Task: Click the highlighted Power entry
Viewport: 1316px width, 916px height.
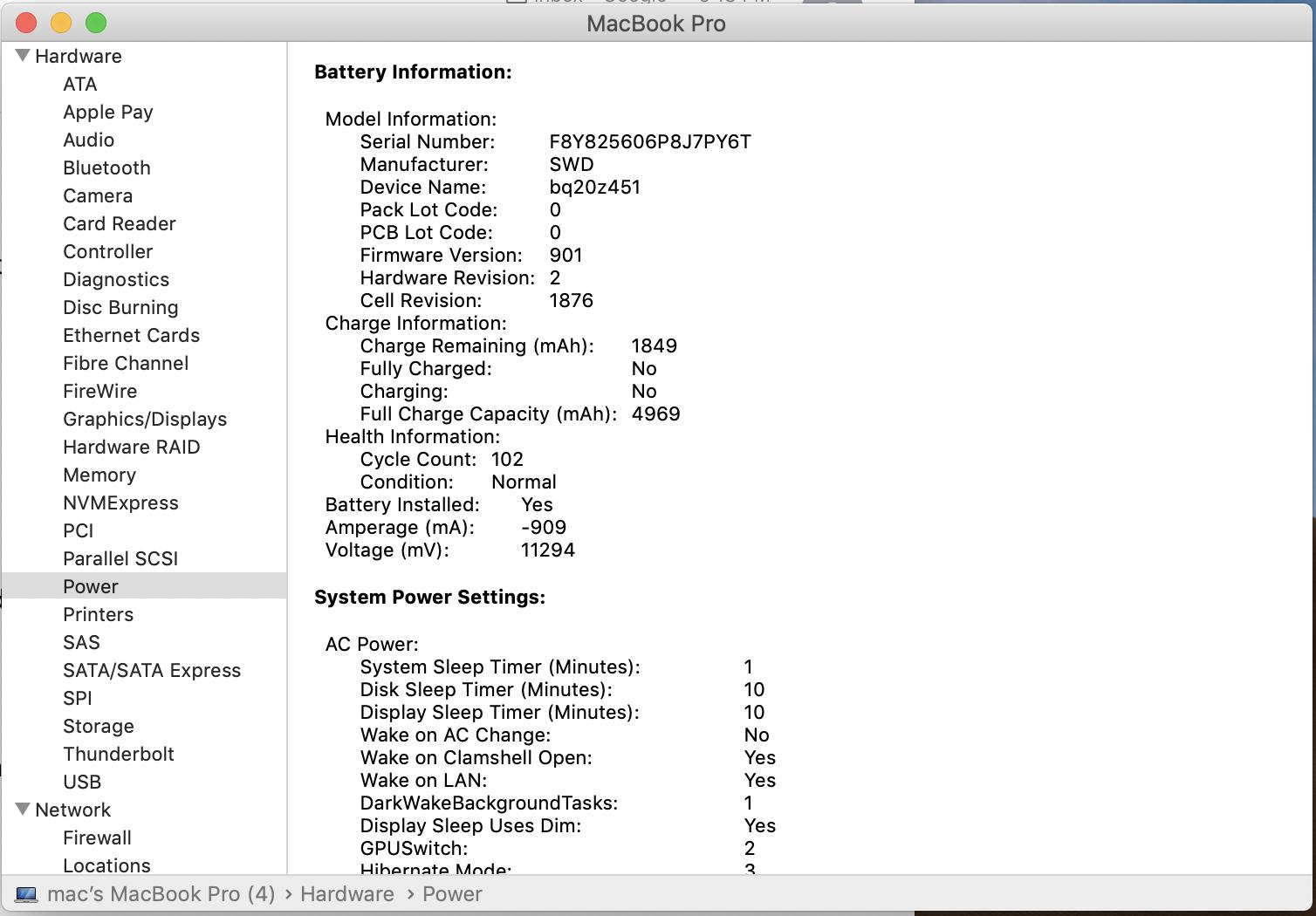Action: [x=144, y=586]
